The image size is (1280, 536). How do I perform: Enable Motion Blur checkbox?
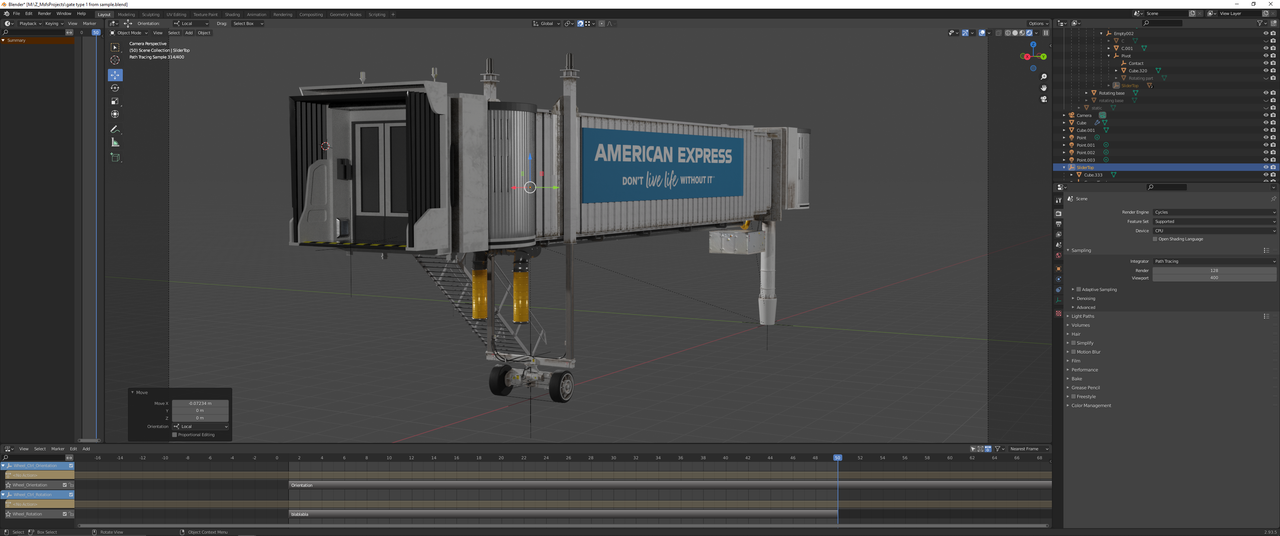tap(1074, 352)
